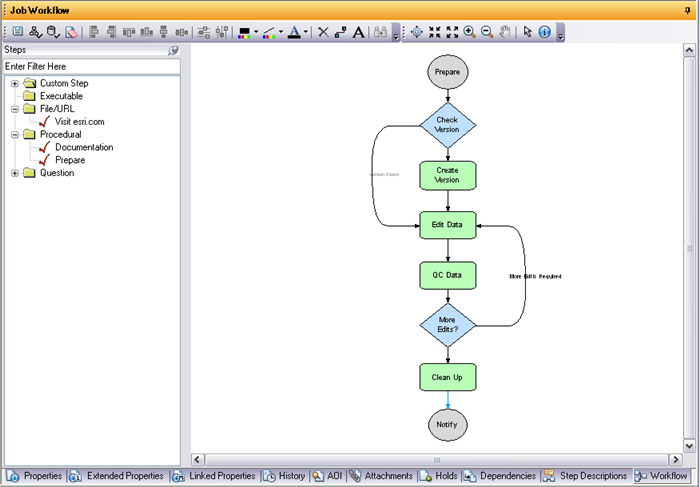Select the Visit esri.com step
This screenshot has width=700, height=487.
79,122
